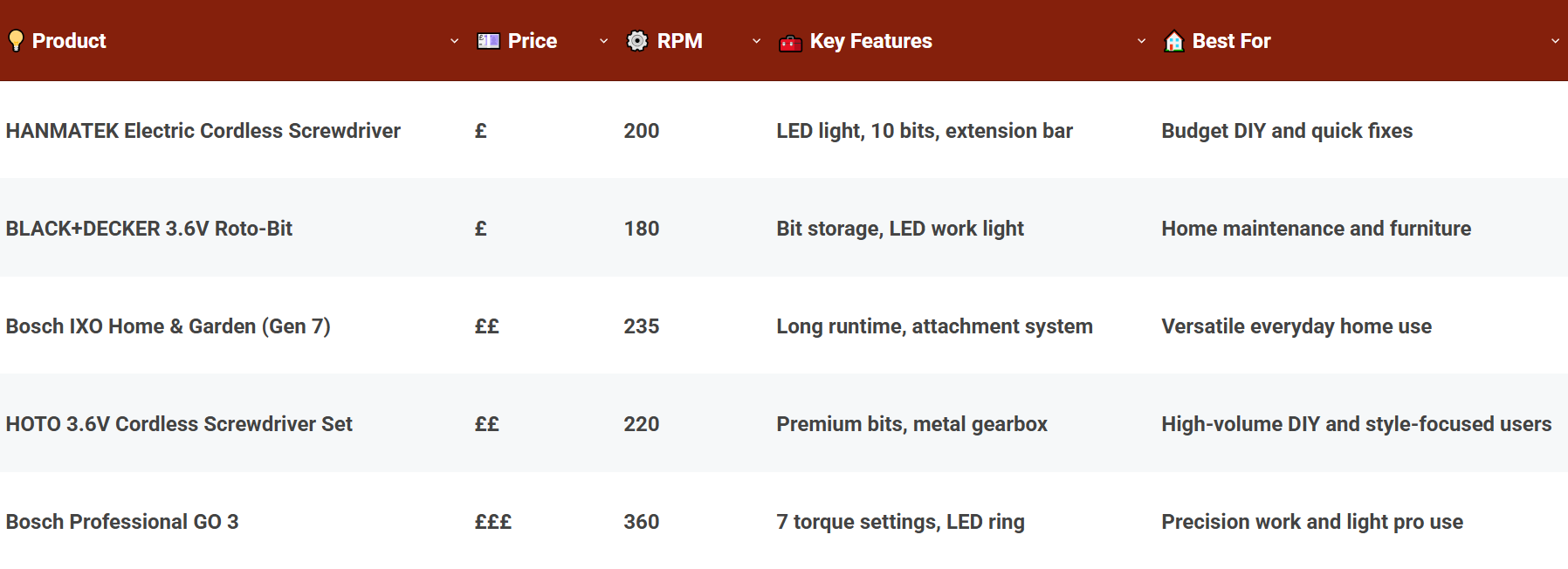Screen dimensions: 1568x569
Task: Select the Product column header label
Action: (69, 41)
